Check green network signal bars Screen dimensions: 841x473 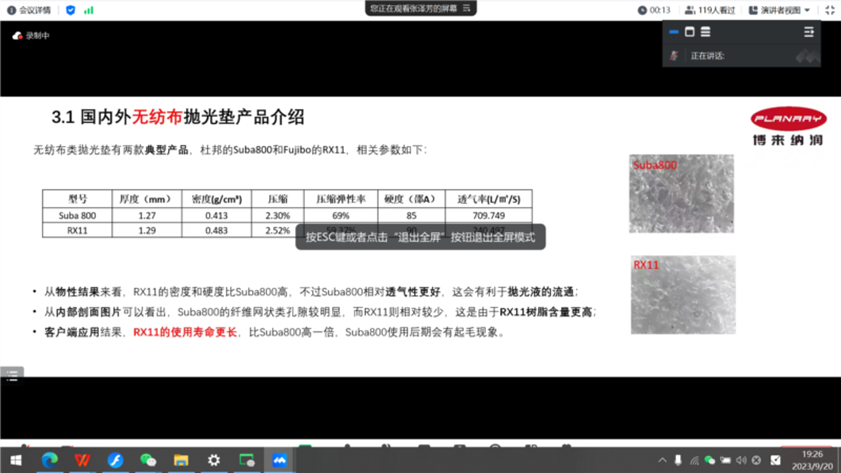click(88, 10)
